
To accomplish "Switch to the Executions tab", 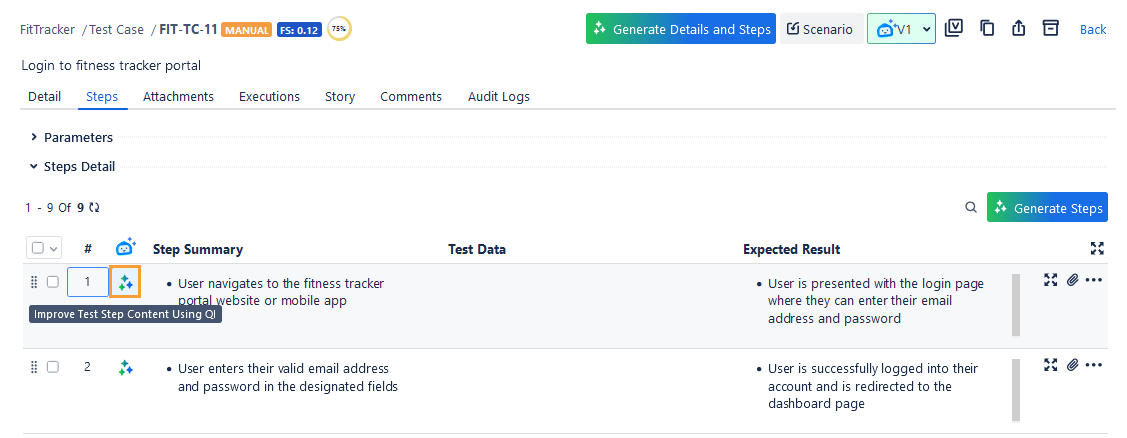I will 269,97.
